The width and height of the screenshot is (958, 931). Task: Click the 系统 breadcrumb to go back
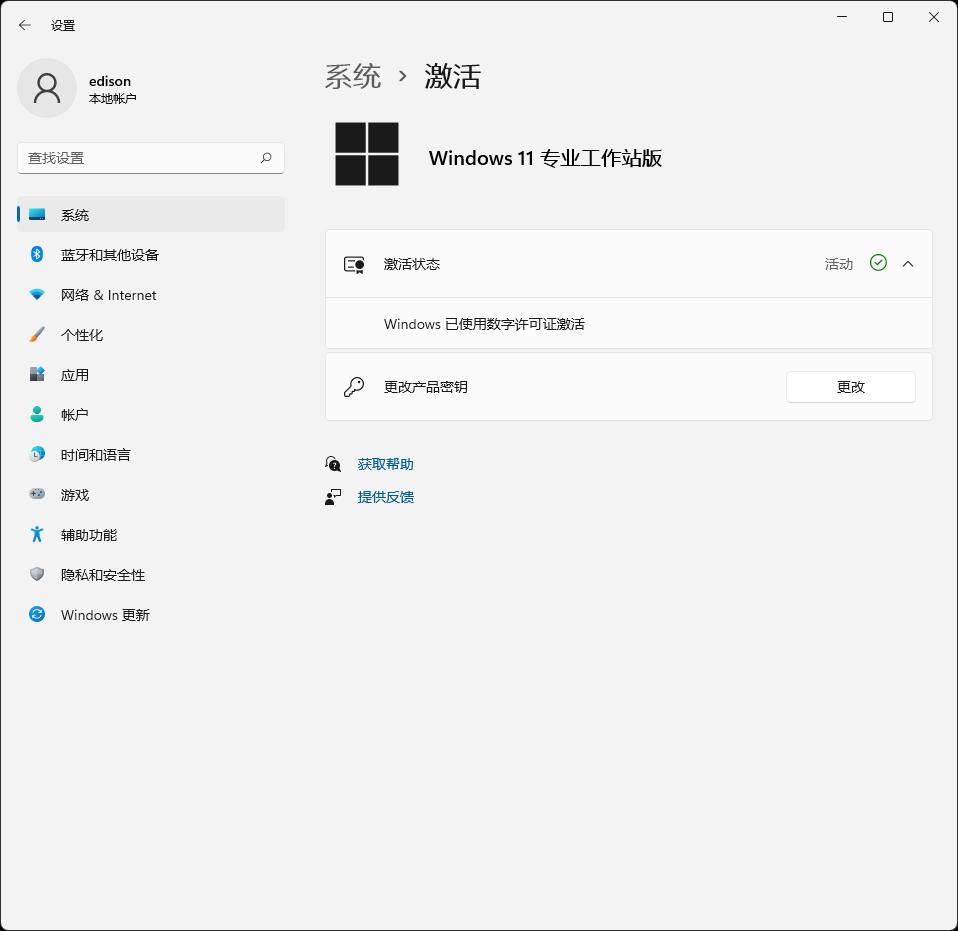(352, 76)
